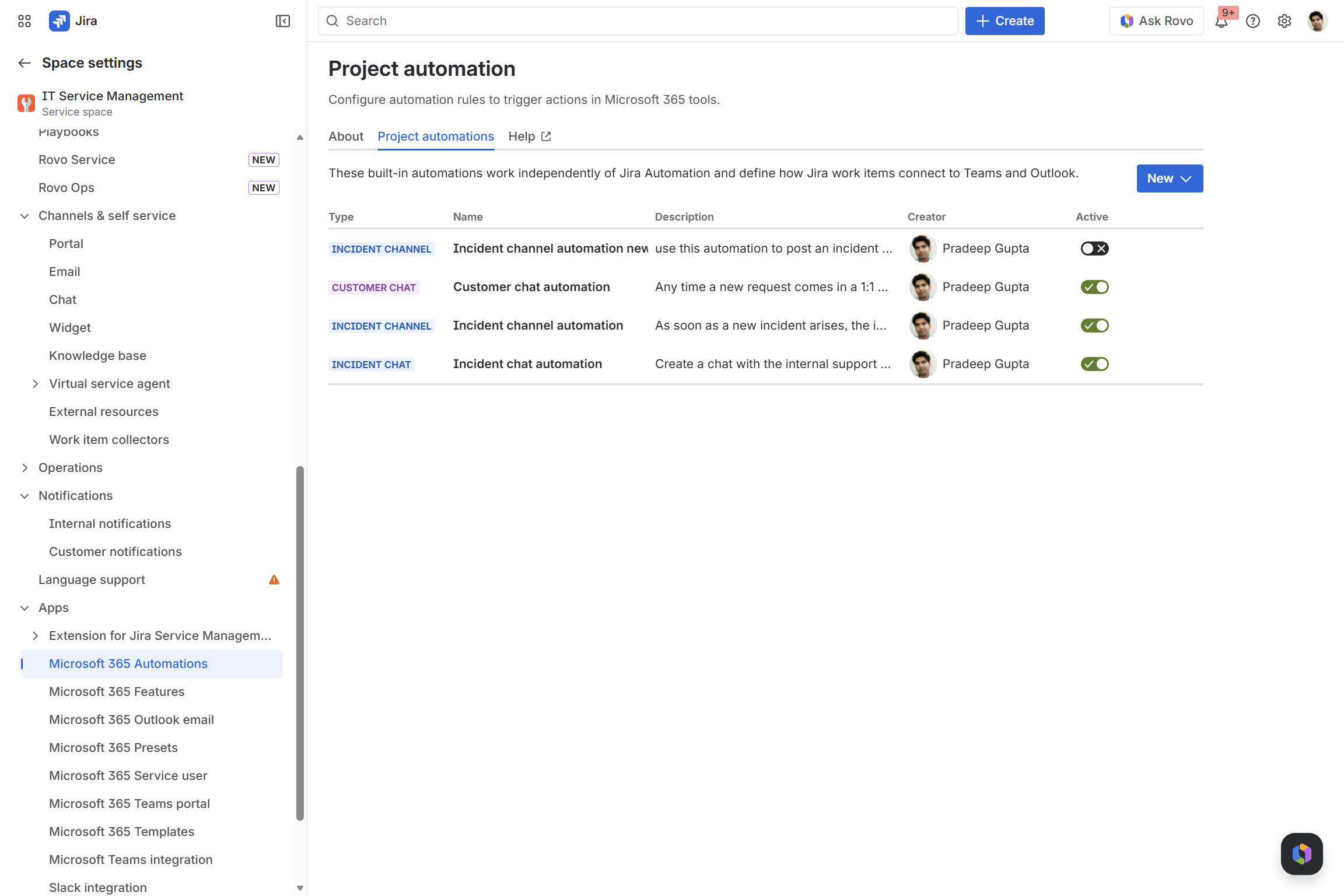Expand Virtual service agent tree item
The image size is (1344, 896).
pos(36,384)
